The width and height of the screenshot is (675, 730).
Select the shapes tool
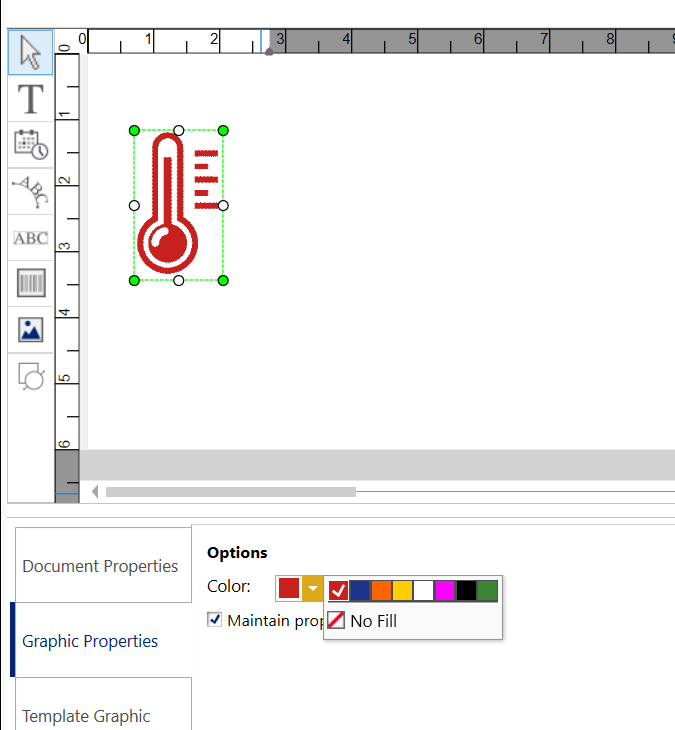[x=30, y=376]
